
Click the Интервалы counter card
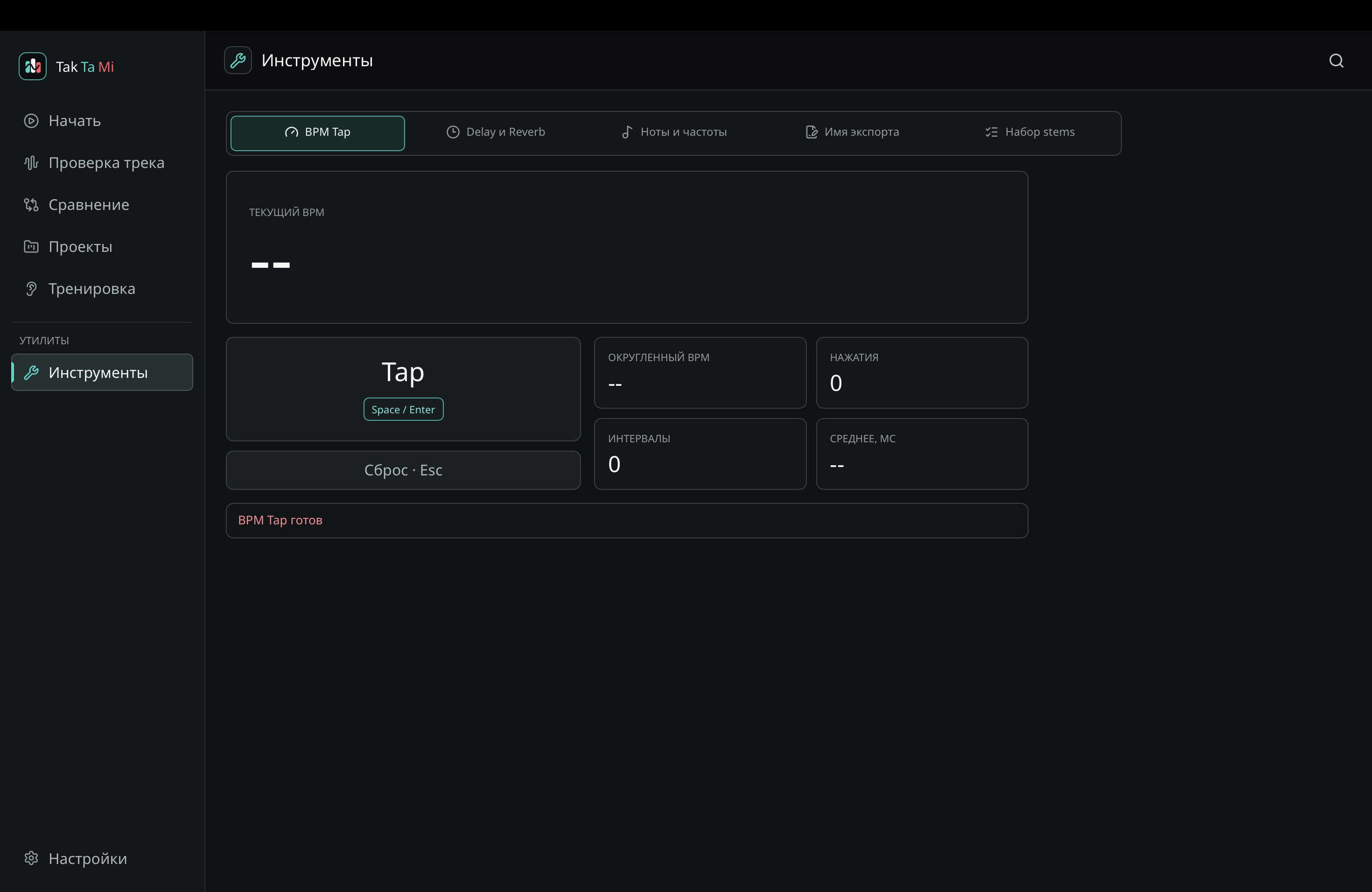700,454
